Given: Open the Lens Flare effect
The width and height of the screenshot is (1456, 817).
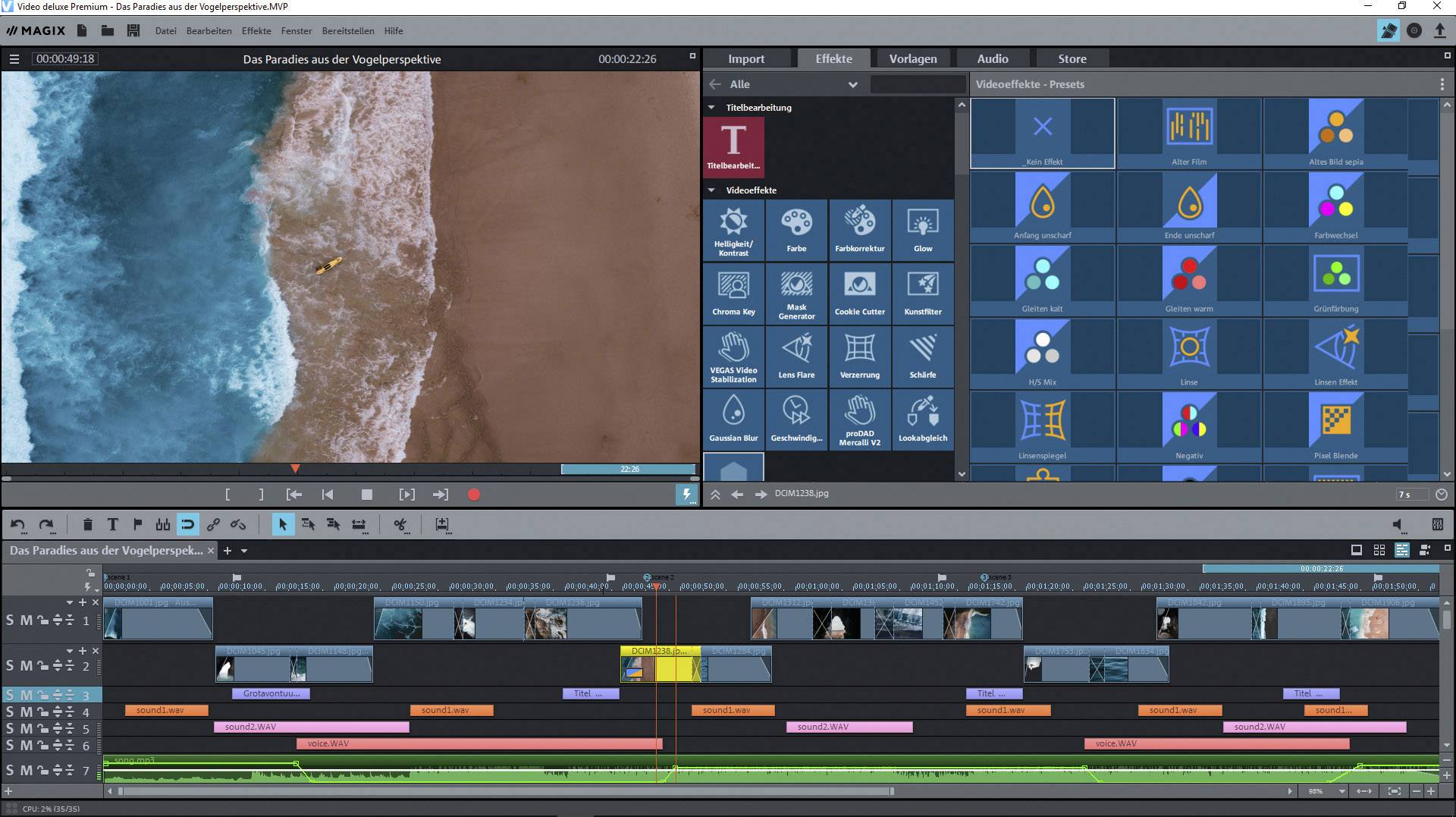Looking at the screenshot, I should [796, 357].
